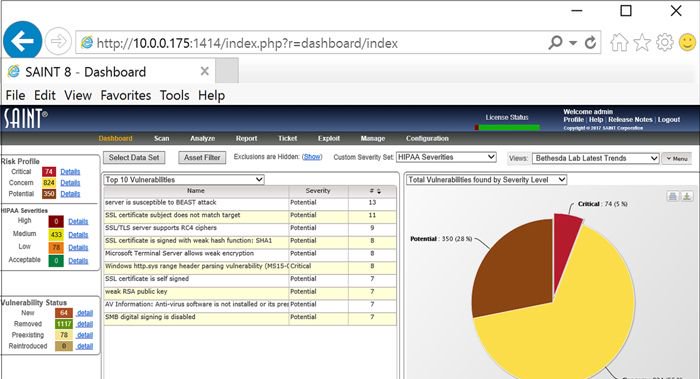The height and width of the screenshot is (379, 700).
Task: Open Top 10 Vulnerabilities dropdown
Action: [183, 179]
